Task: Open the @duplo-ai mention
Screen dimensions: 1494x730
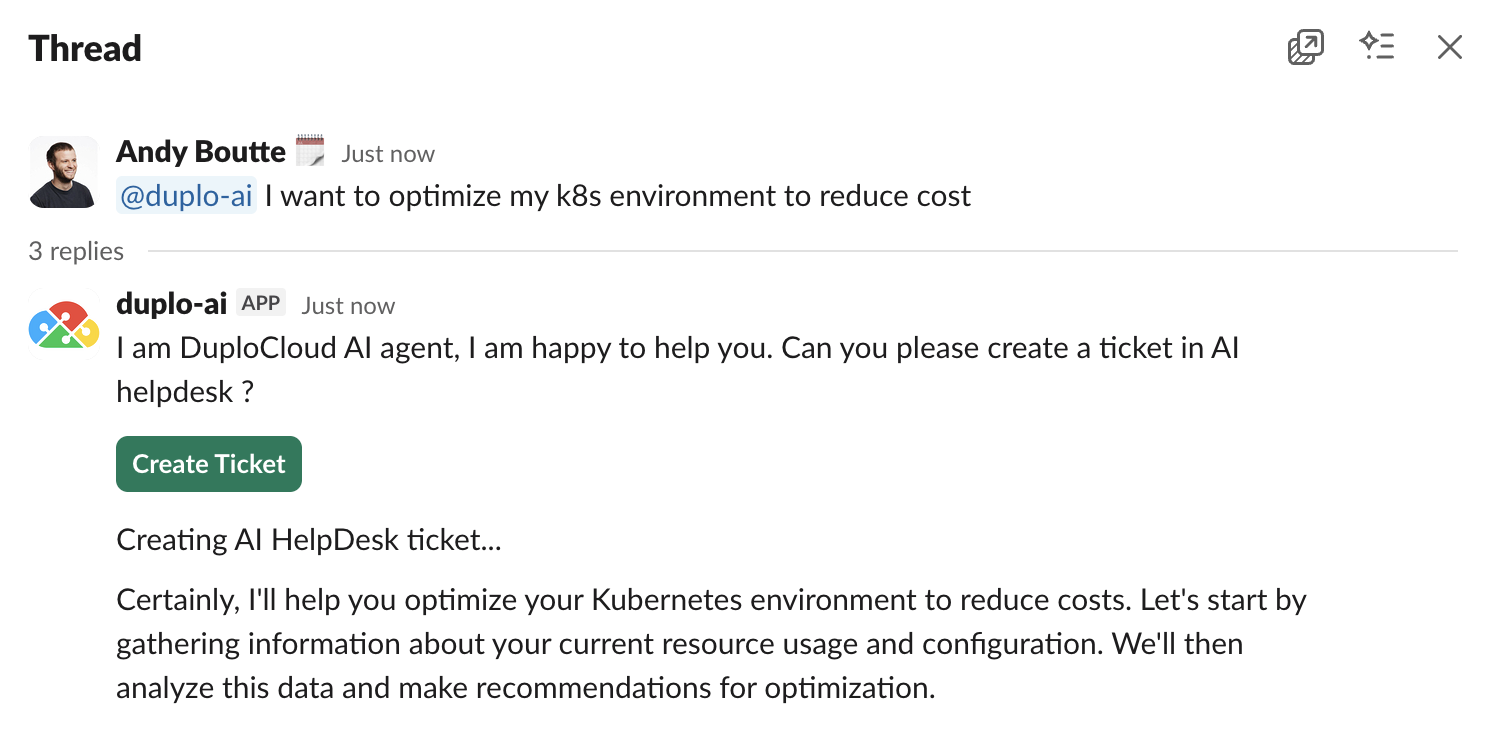Action: click(x=186, y=196)
